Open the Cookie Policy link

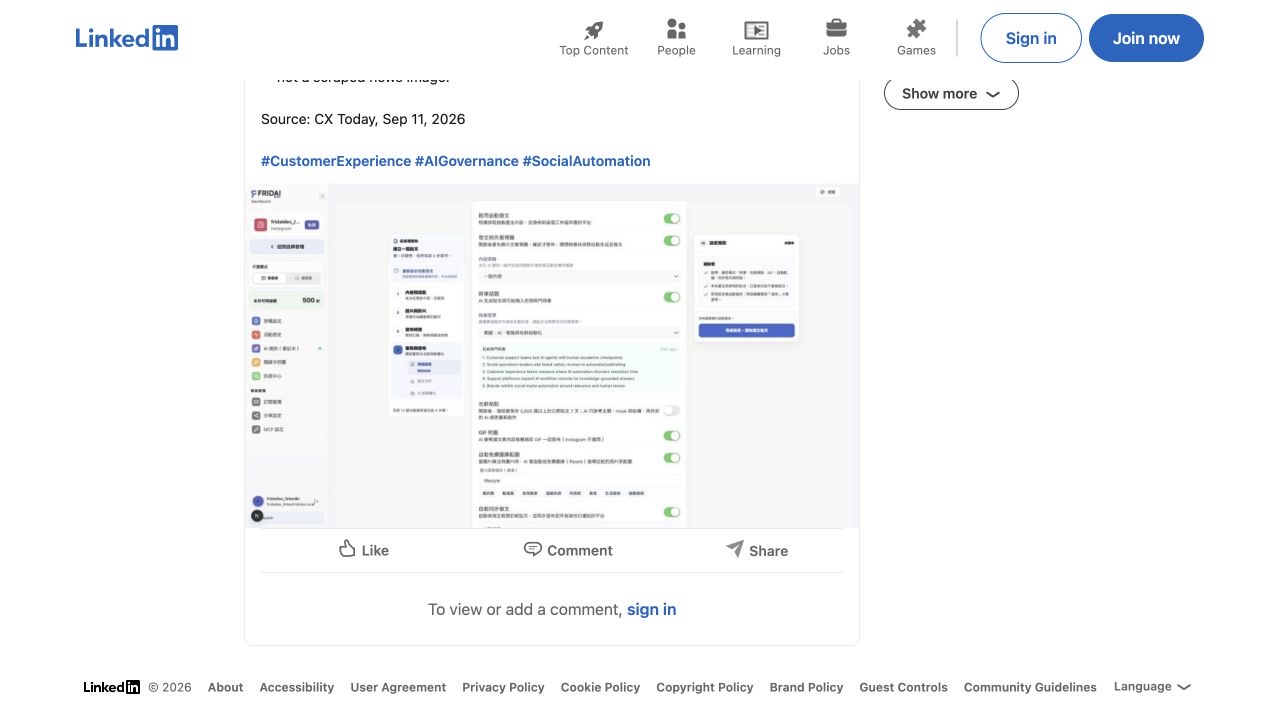click(x=600, y=687)
